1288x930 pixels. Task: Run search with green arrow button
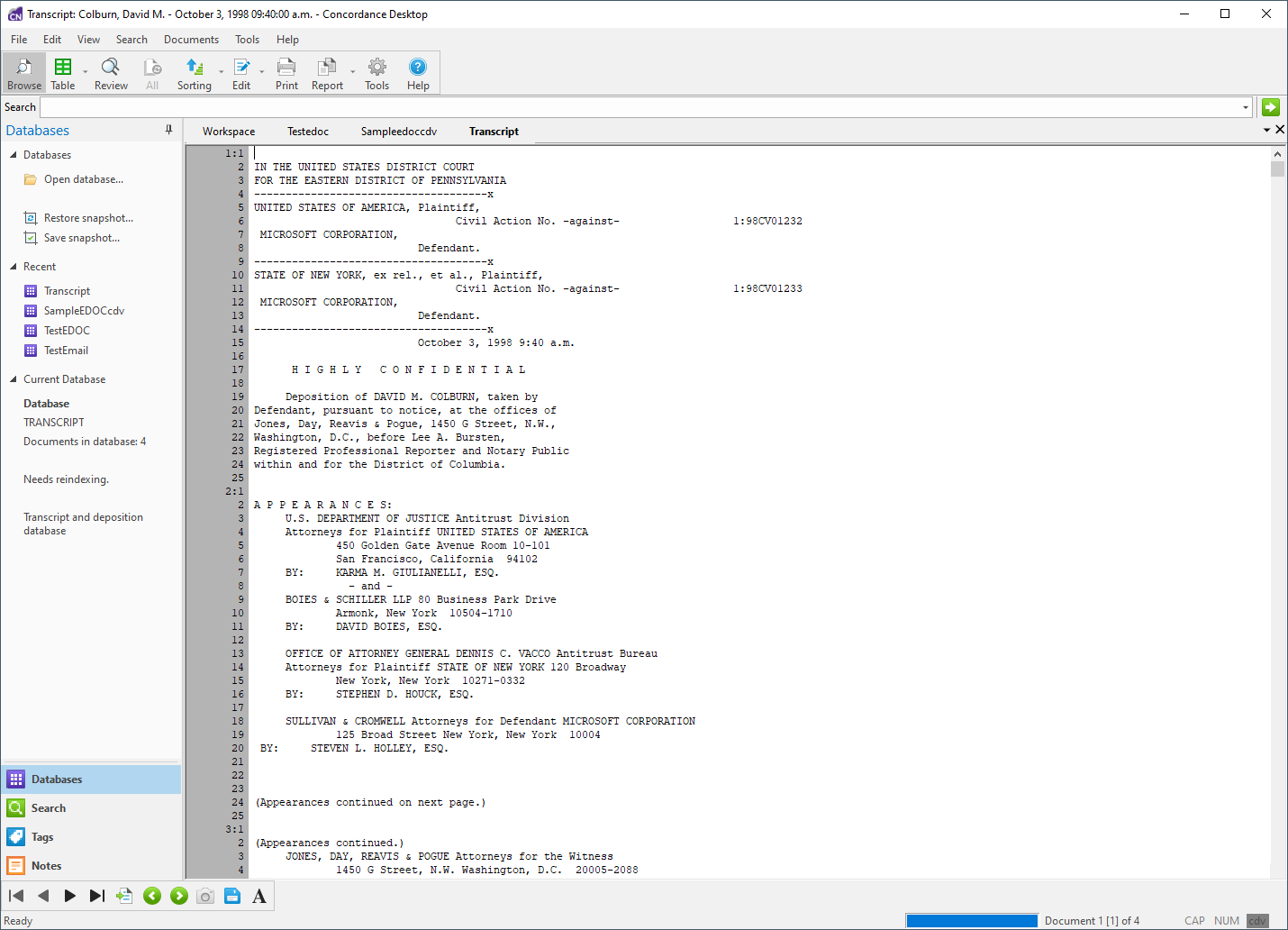point(1270,107)
